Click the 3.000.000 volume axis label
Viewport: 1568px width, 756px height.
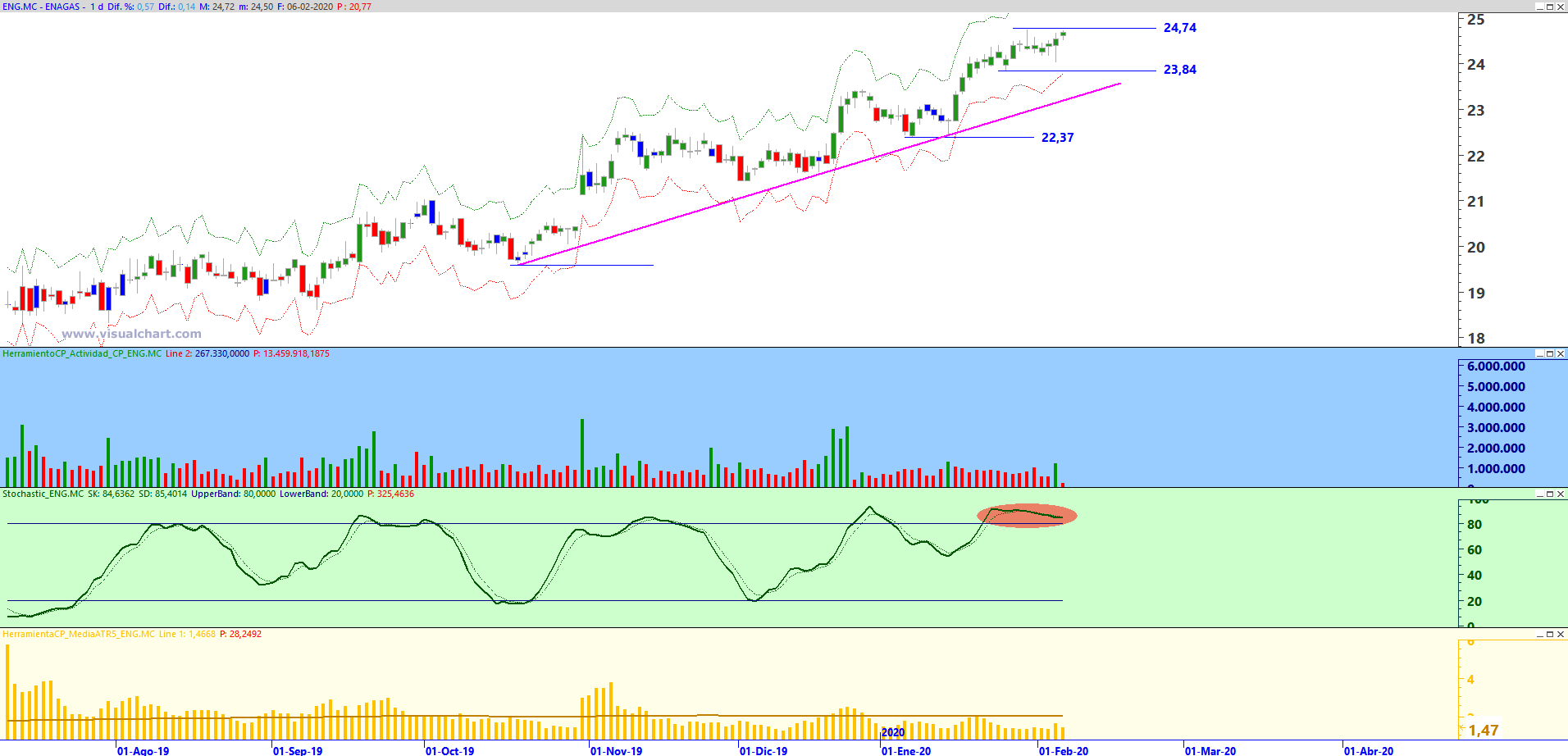point(1497,428)
